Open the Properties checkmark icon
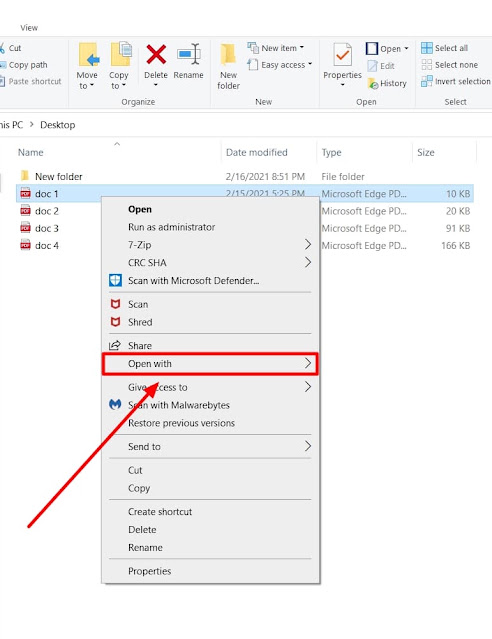This screenshot has width=492, height=639. 342,55
